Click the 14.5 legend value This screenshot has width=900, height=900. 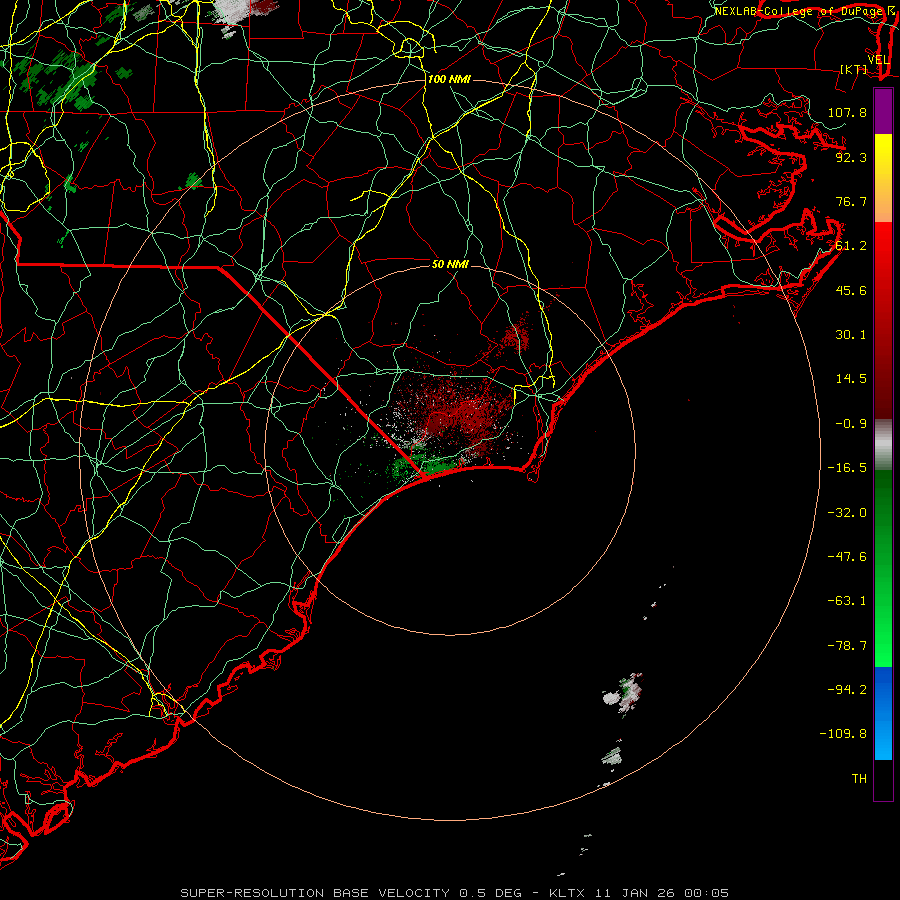(x=851, y=379)
